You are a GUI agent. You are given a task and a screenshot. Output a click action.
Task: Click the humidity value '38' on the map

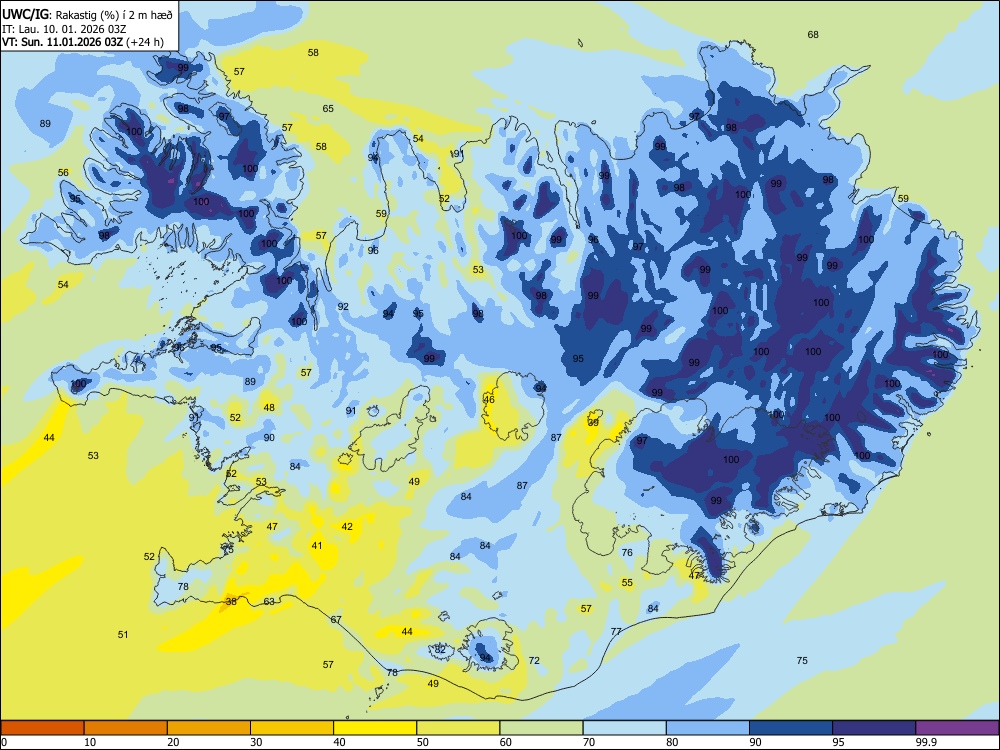[x=232, y=601]
